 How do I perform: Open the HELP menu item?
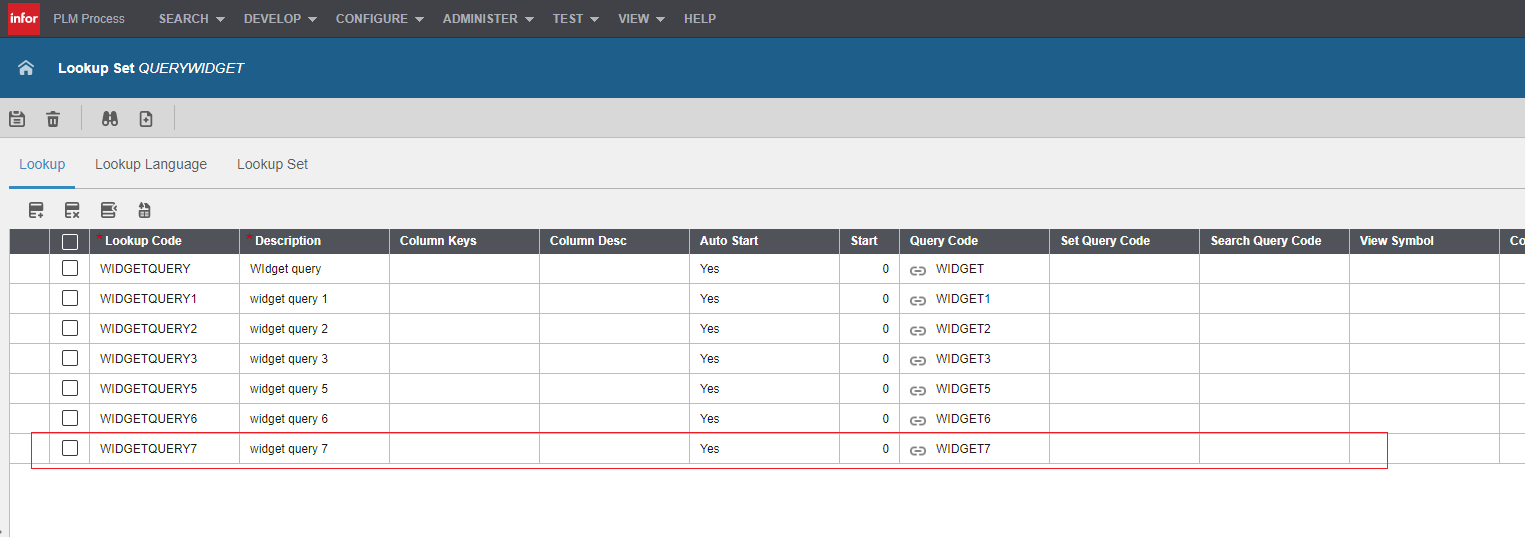tap(700, 19)
